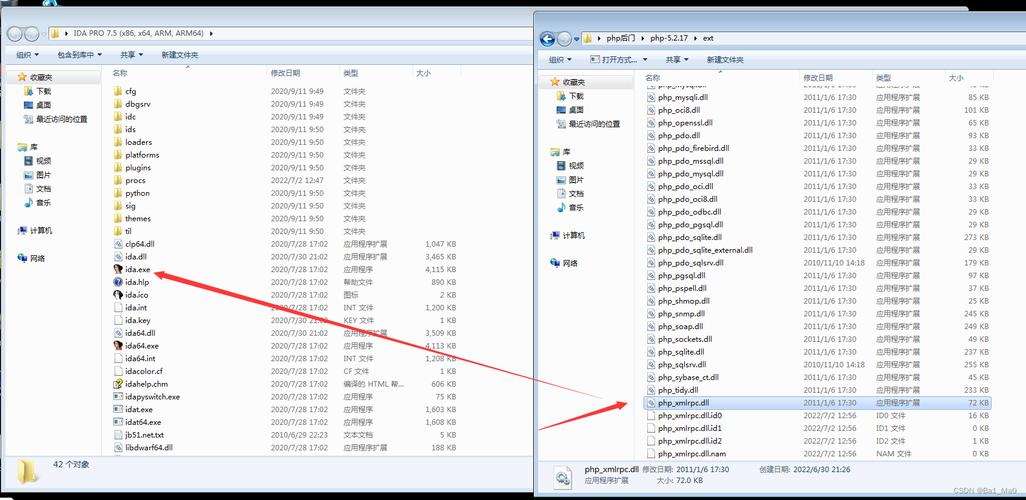Click the ida.exe application icon
This screenshot has width=1026, height=500.
tap(118, 270)
